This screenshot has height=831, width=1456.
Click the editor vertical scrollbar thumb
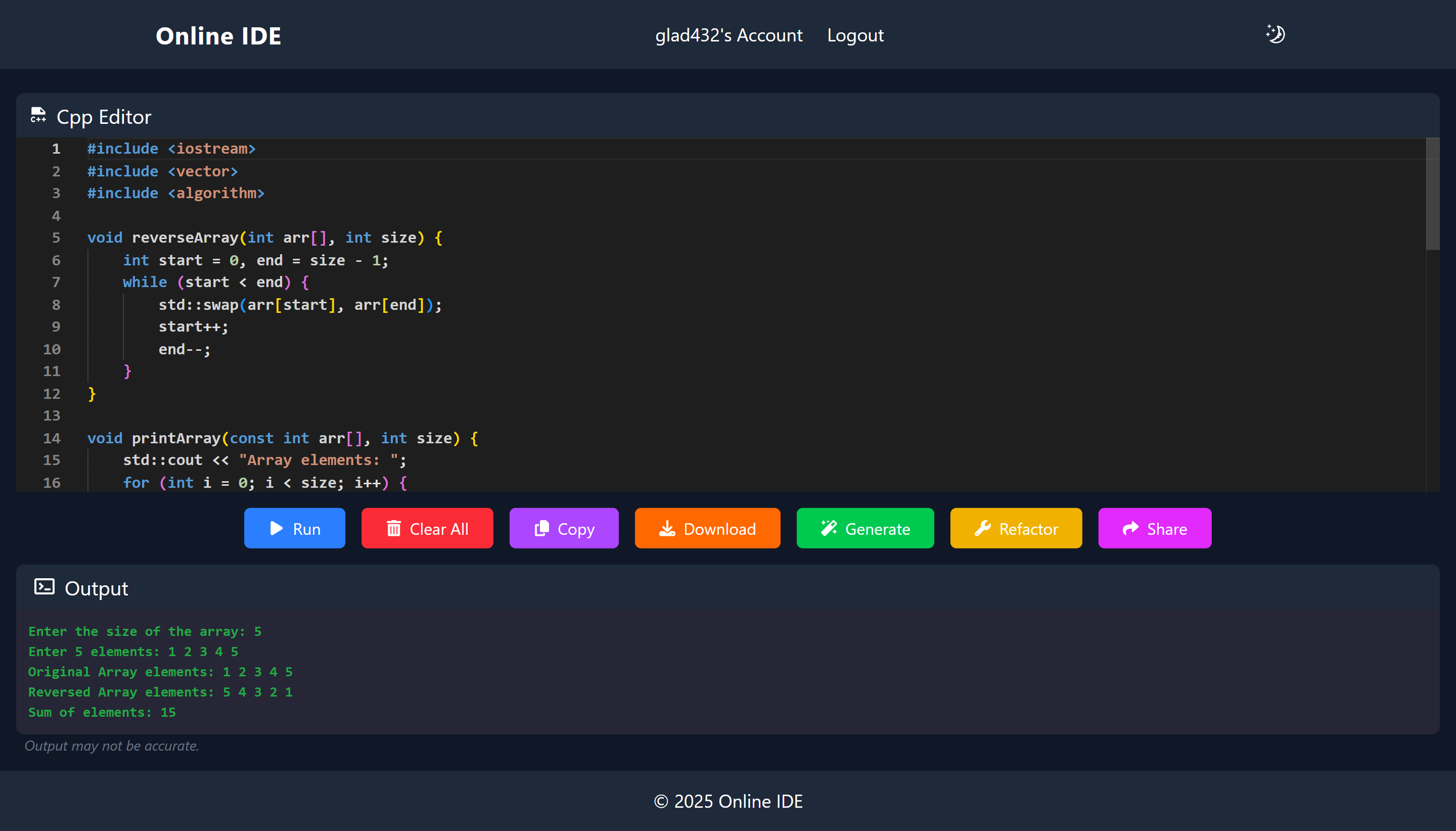(x=1433, y=194)
